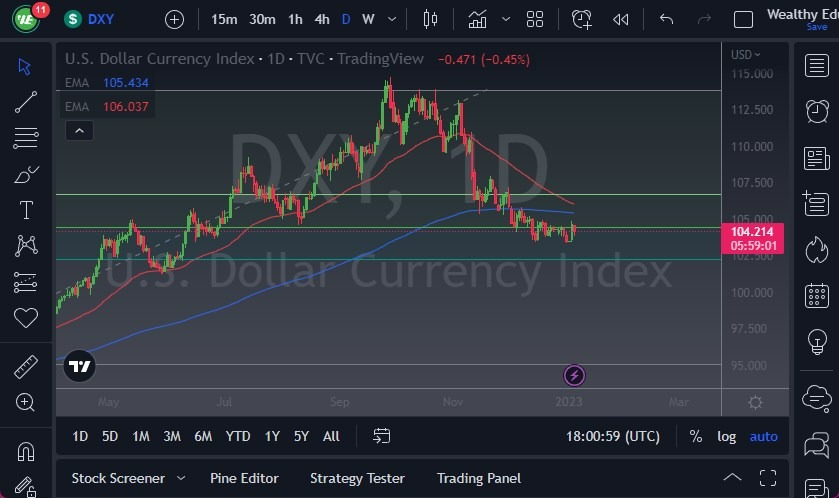839x498 pixels.
Task: Redo the chart action
Action: (x=704, y=19)
